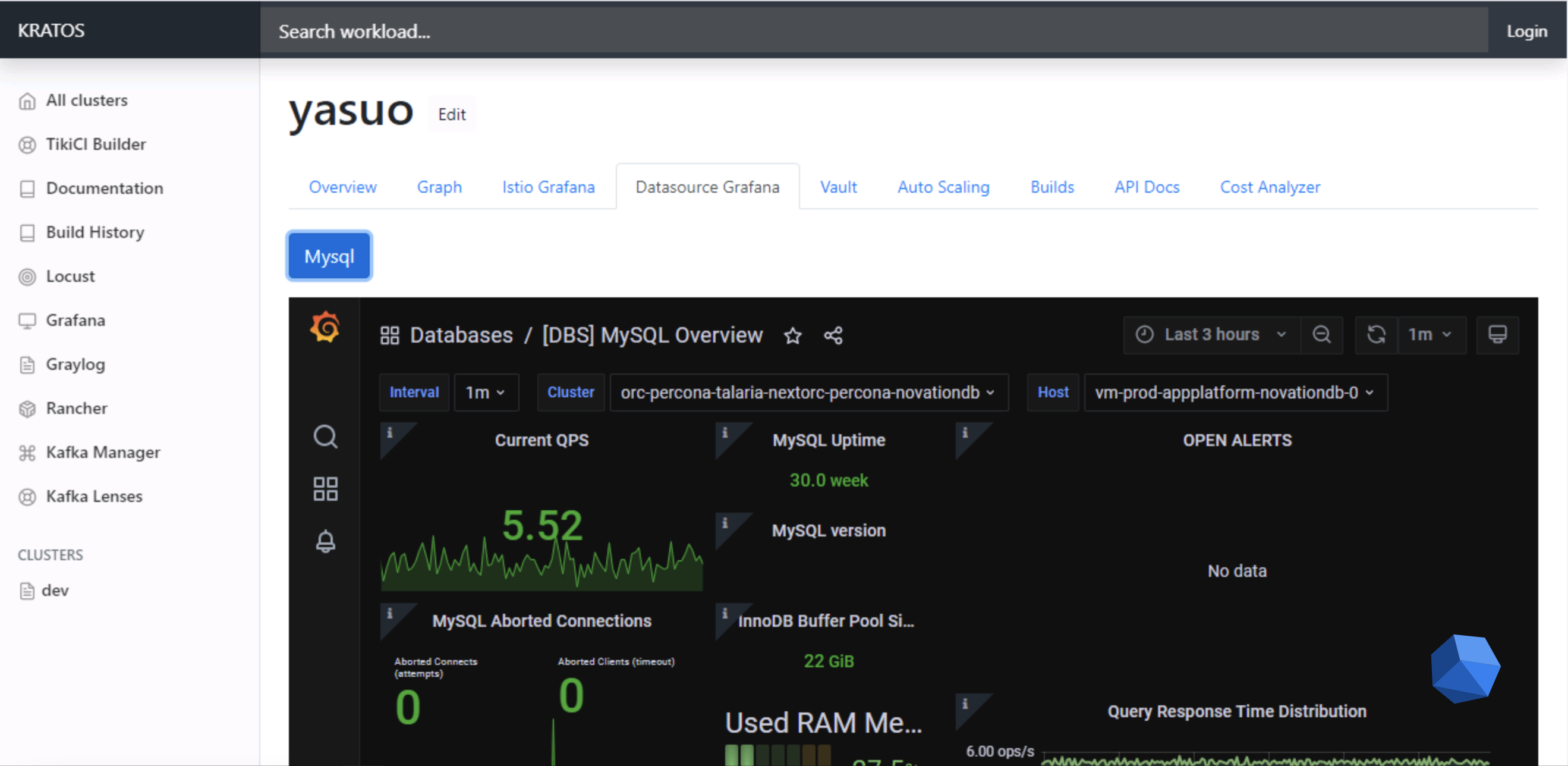Screen dimensions: 1568x766
Task: Click the blue polyhedron floating icon
Action: 1465,668
